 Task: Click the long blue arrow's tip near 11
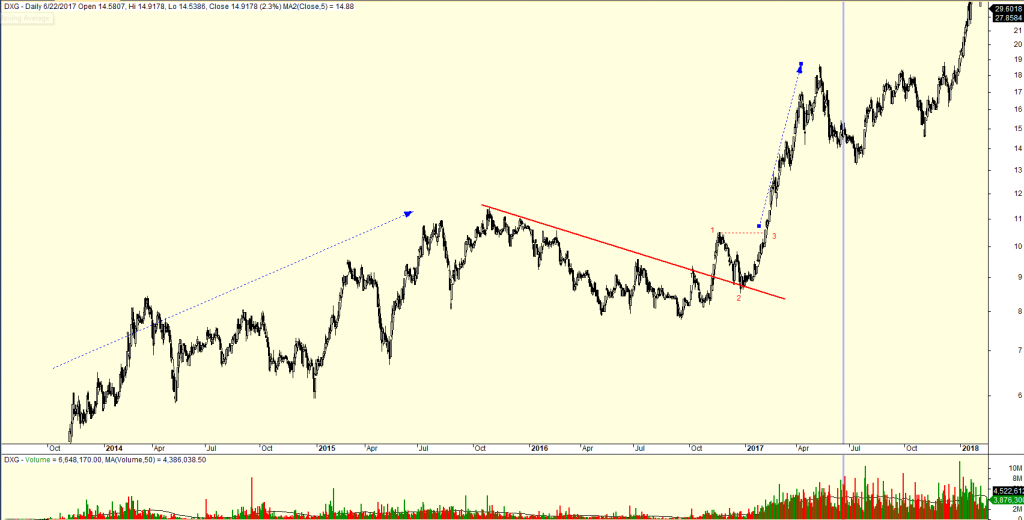(408, 212)
